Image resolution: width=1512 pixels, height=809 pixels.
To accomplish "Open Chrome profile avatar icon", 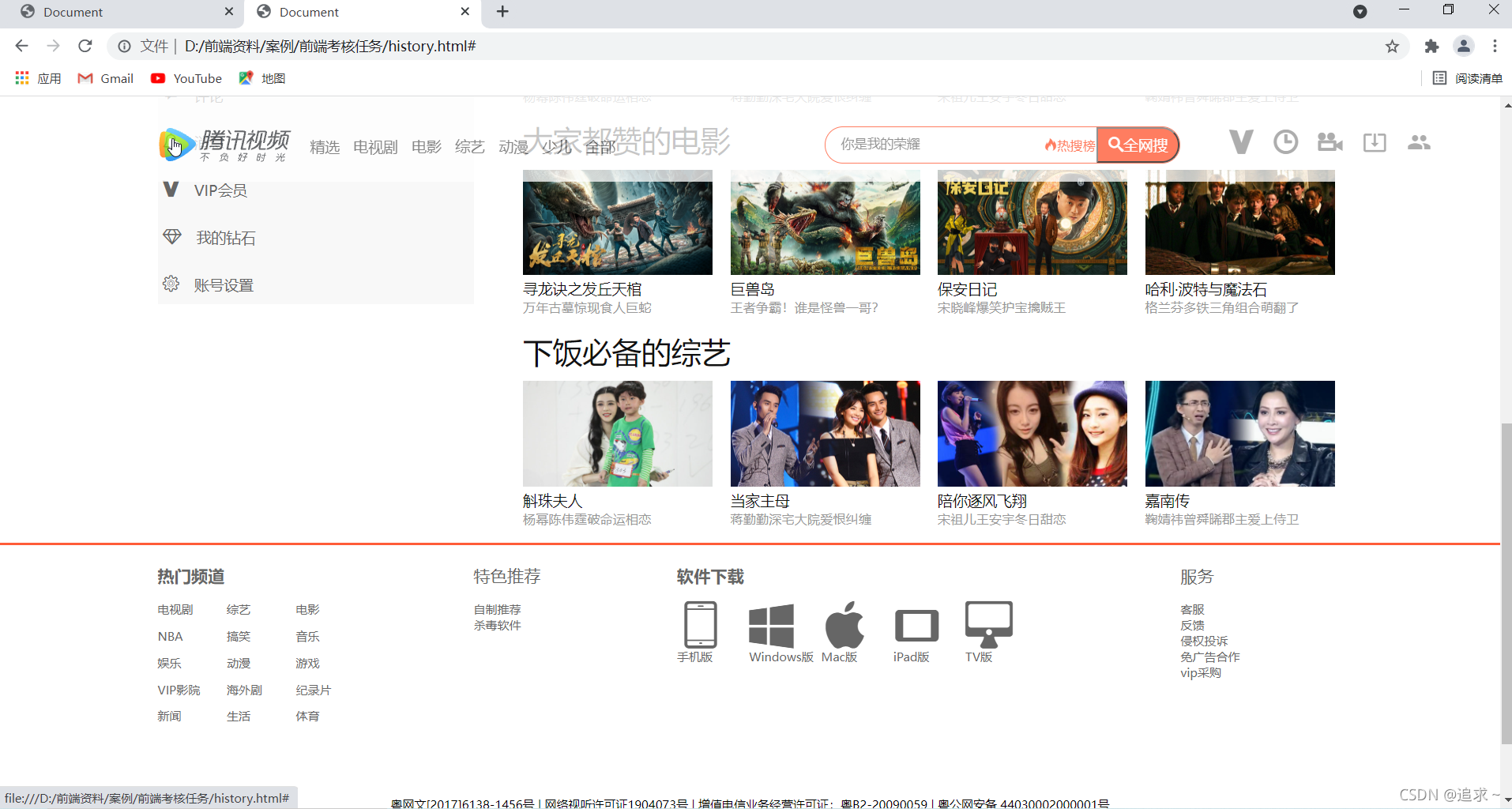I will coord(1464,46).
